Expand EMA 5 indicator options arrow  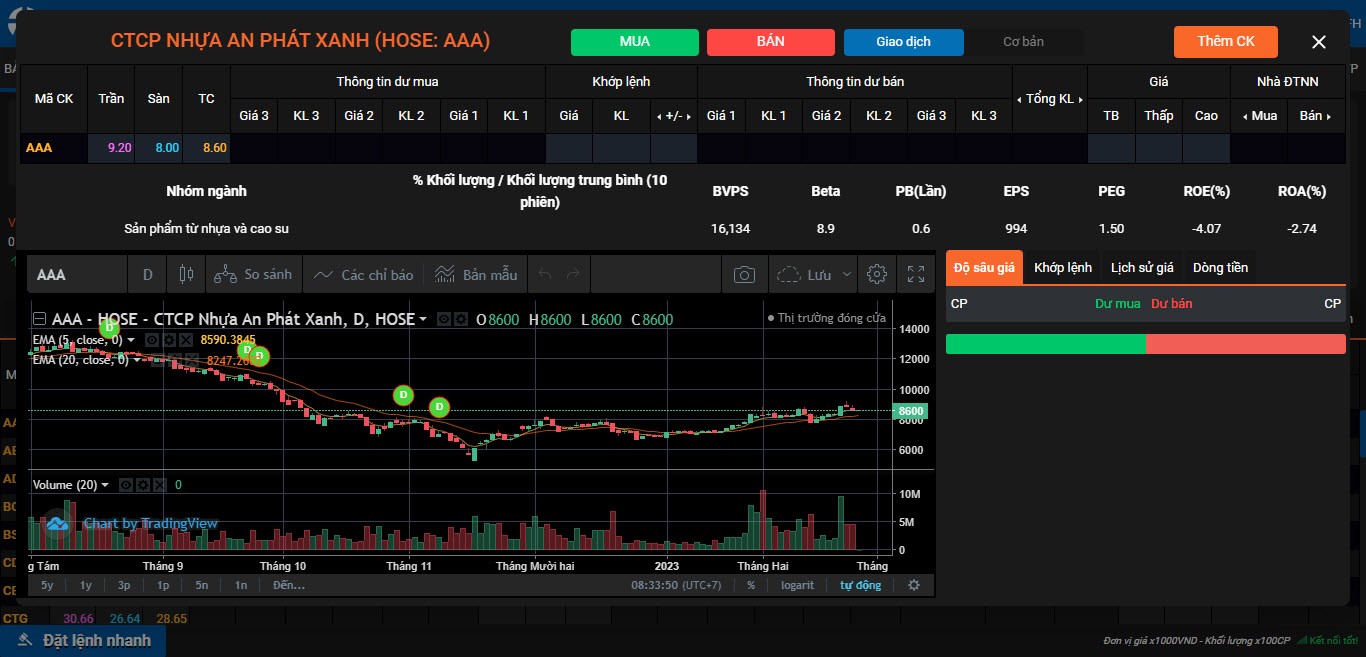(x=131, y=340)
